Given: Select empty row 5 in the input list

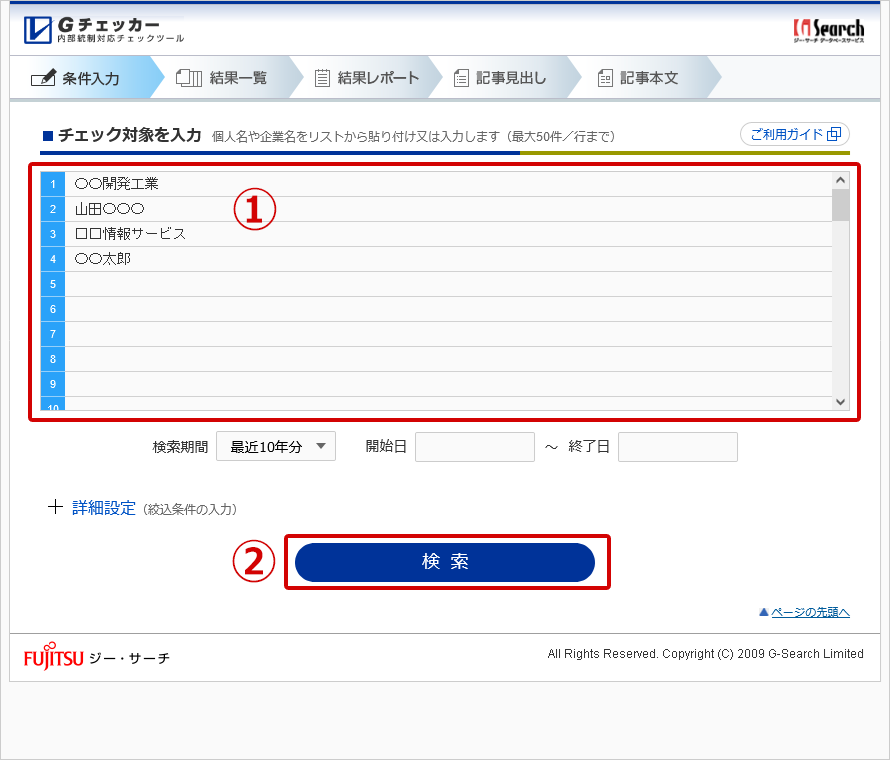Looking at the screenshot, I should [448, 284].
